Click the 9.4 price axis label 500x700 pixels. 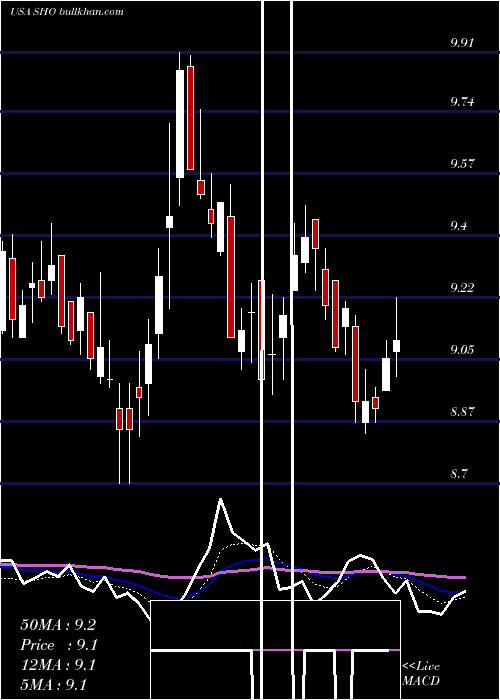point(459,226)
